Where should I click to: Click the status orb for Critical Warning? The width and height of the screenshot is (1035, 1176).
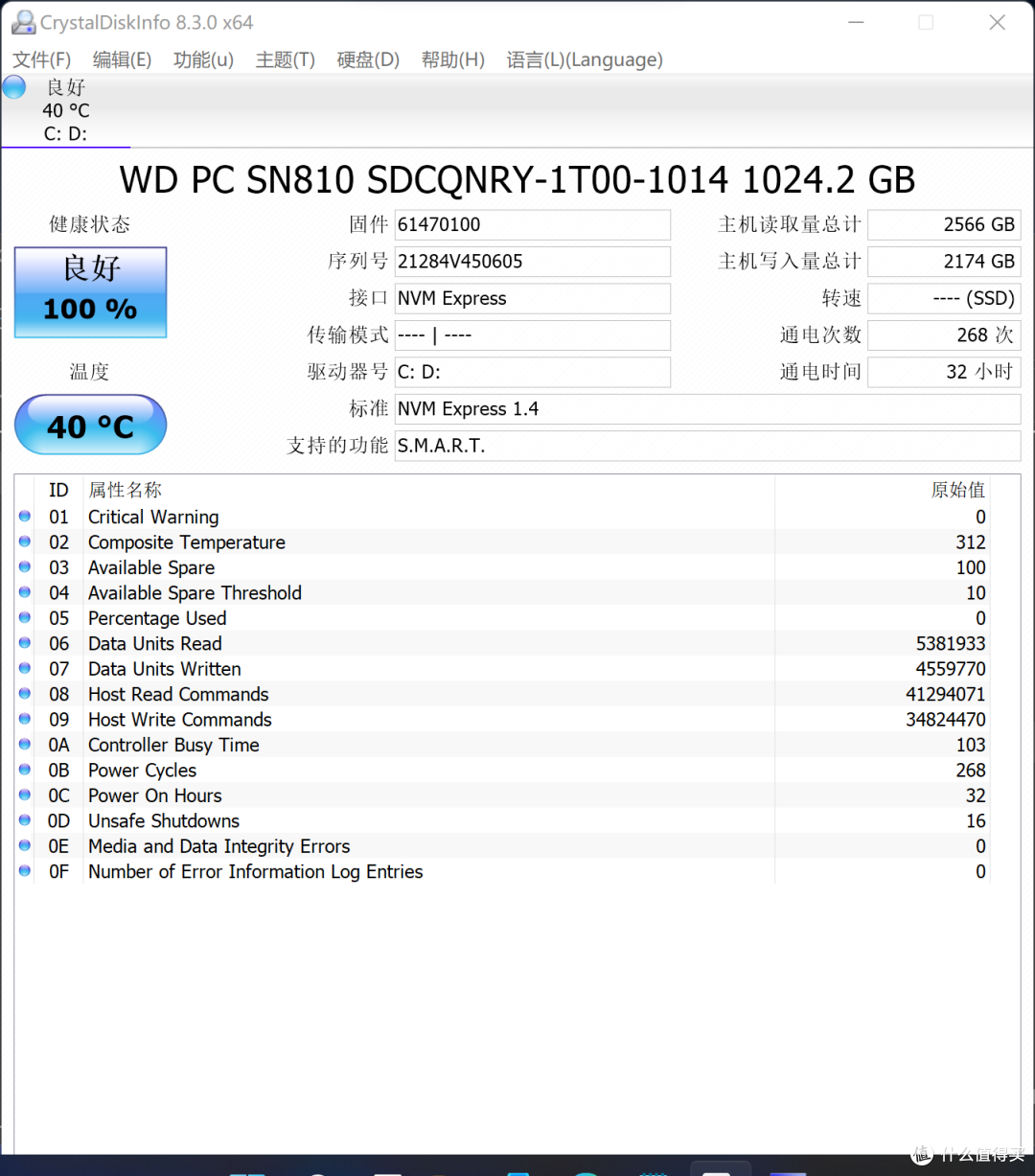tap(25, 517)
